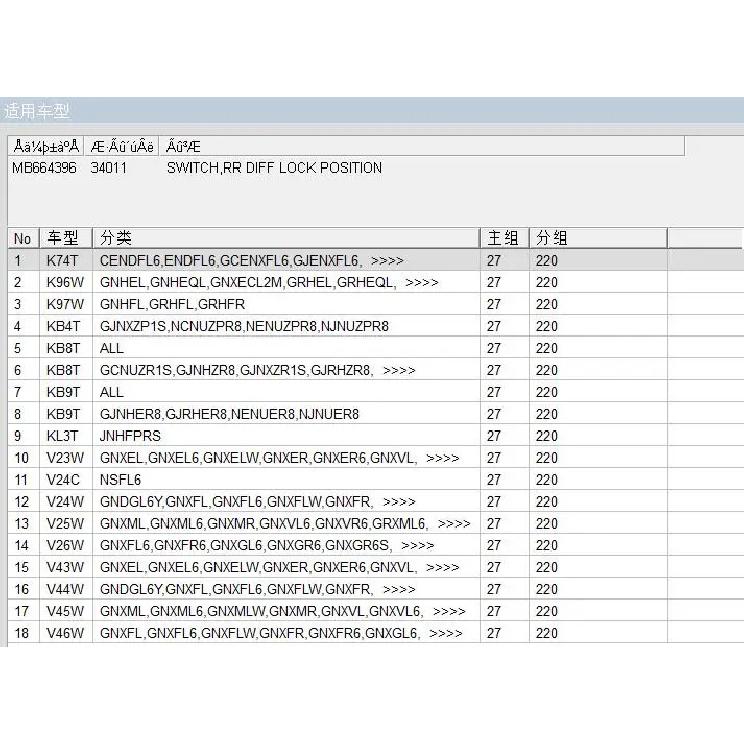Sort by the 分组 column header
The image size is (744, 744).
pos(598,238)
